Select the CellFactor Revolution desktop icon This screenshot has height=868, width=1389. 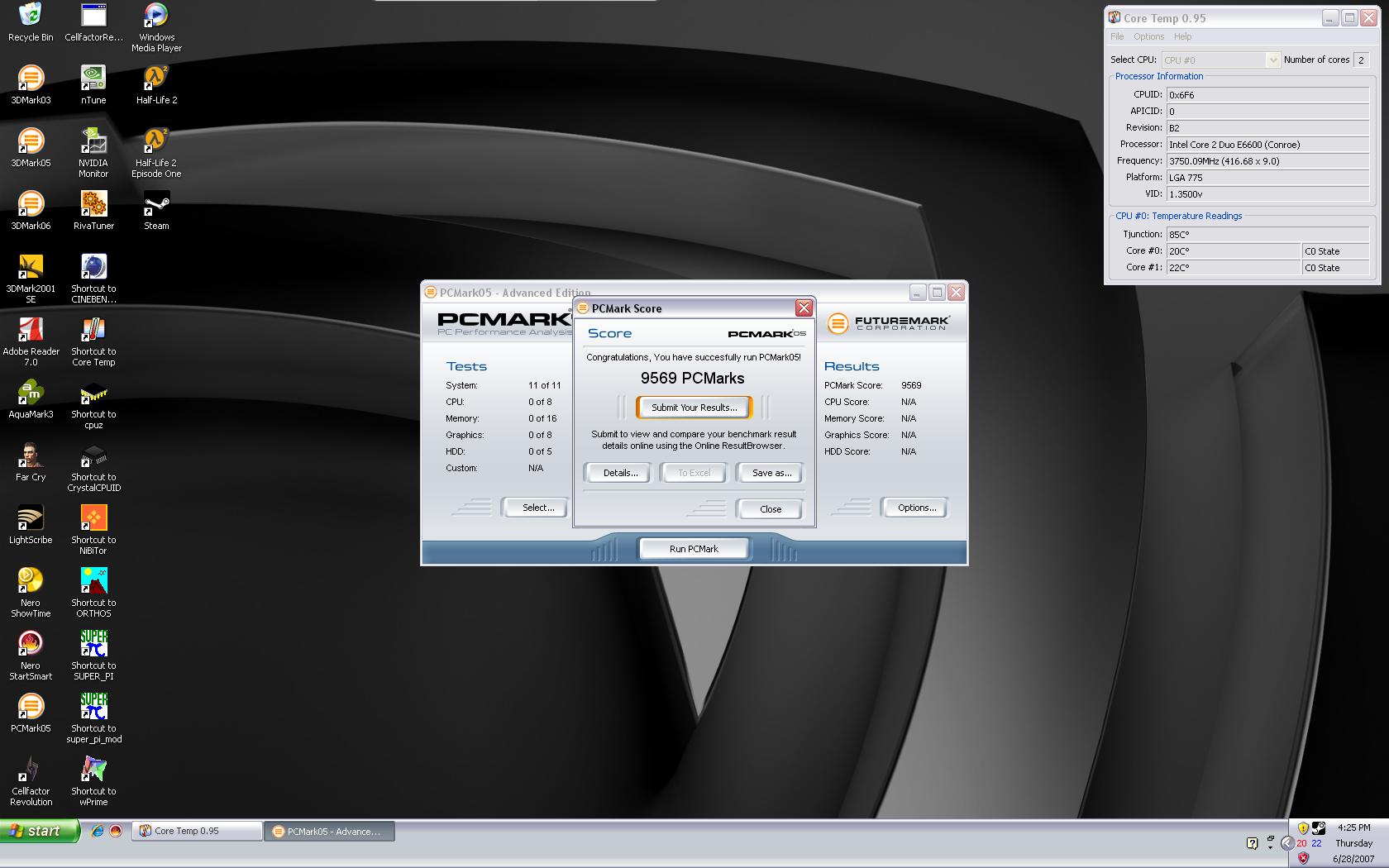coord(31,781)
